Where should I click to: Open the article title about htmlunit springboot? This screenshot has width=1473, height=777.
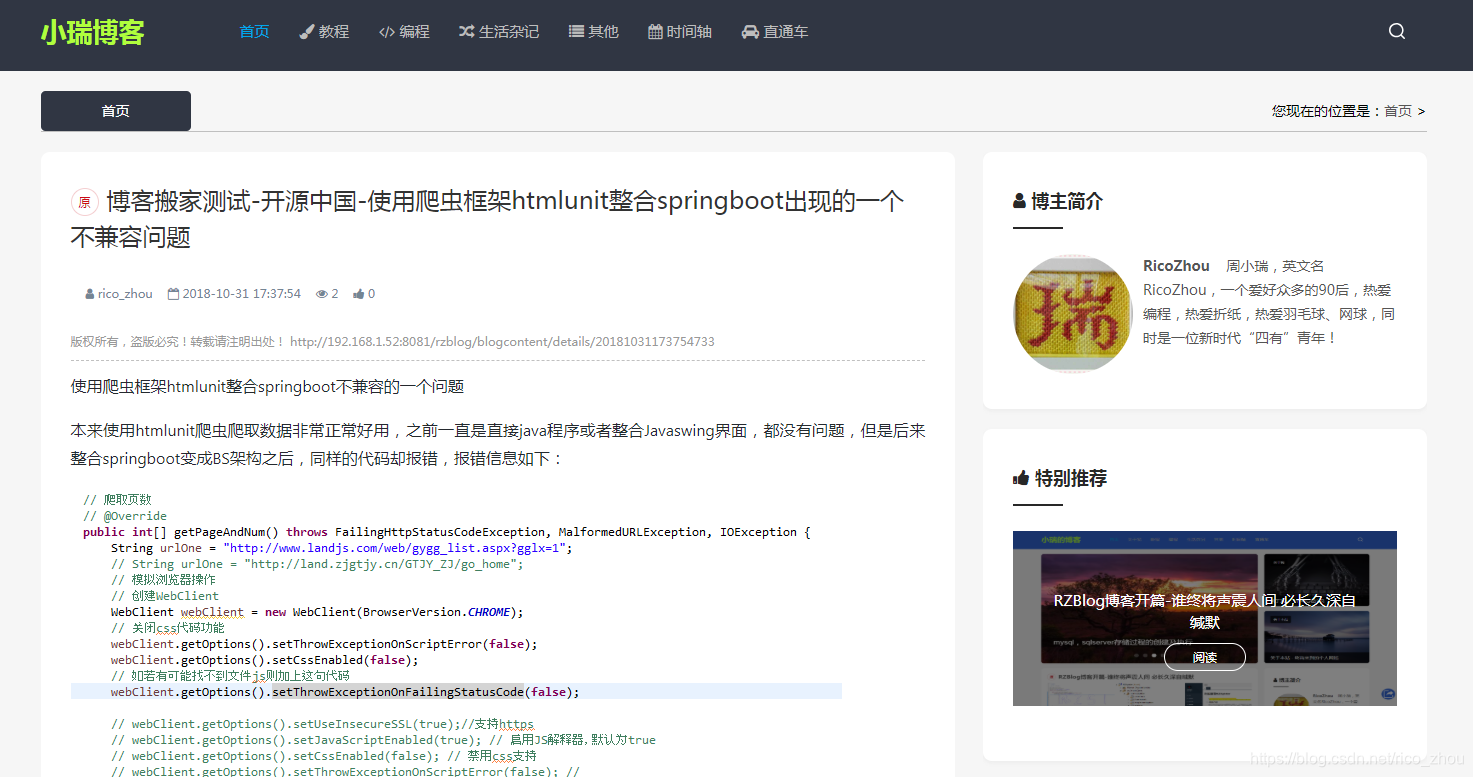[x=487, y=219]
